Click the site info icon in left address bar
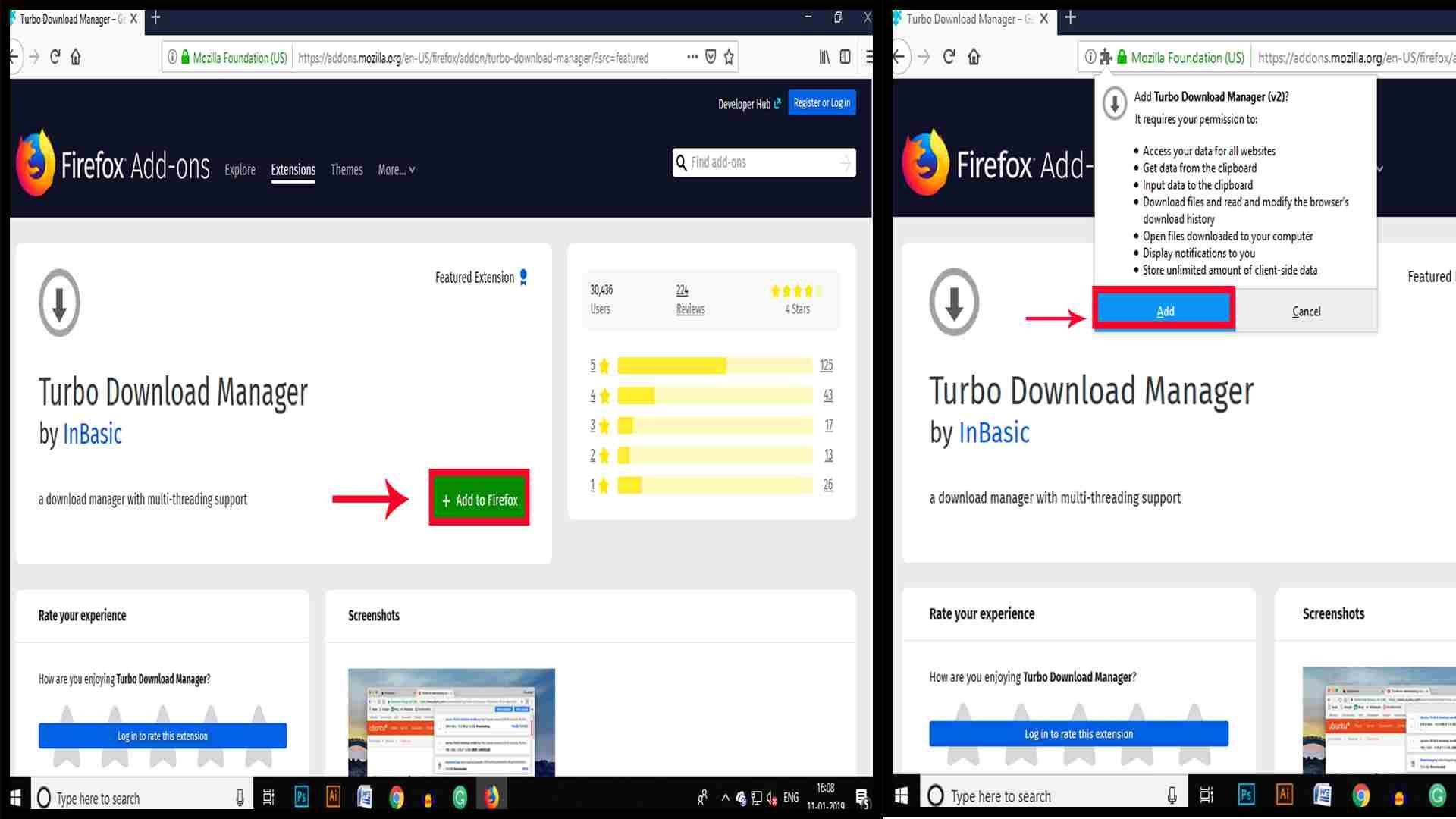1456x819 pixels. coord(172,57)
